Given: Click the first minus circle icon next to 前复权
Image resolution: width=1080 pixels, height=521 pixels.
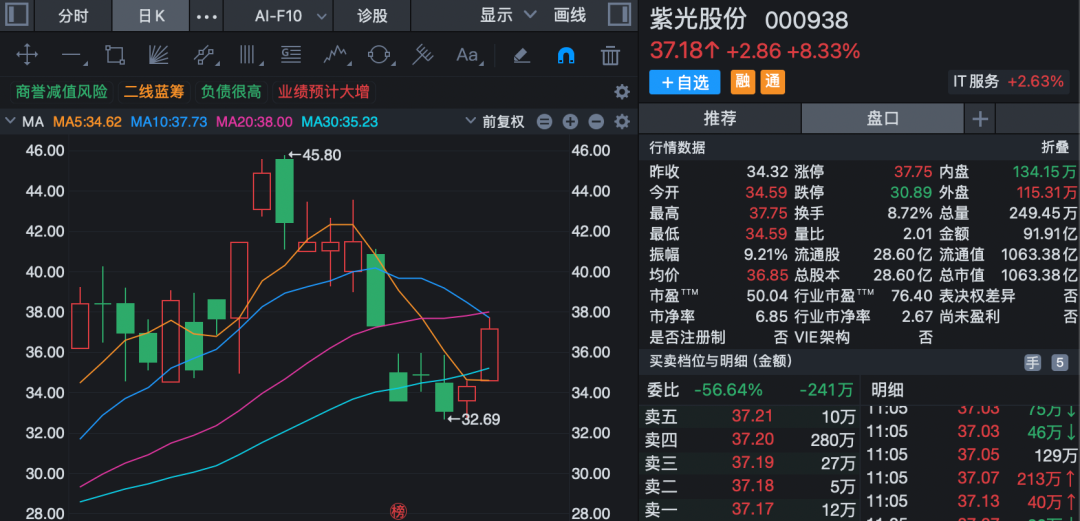Looking at the screenshot, I should (544, 122).
